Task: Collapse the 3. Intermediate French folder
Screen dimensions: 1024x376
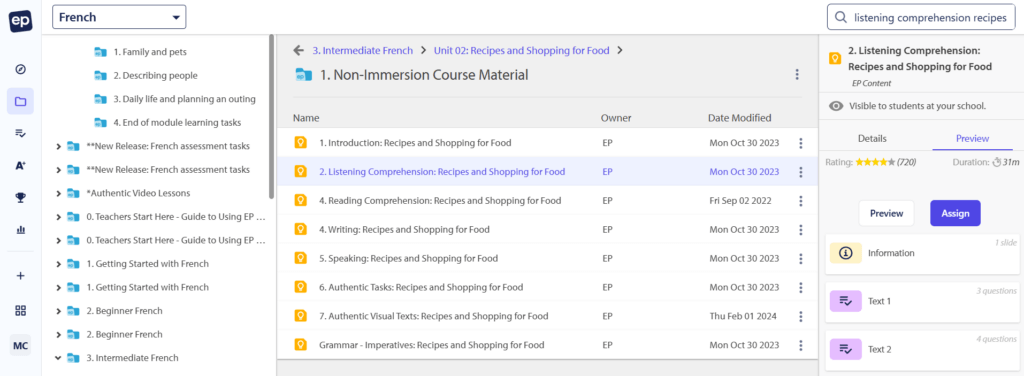Action: pyautogui.click(x=58, y=358)
